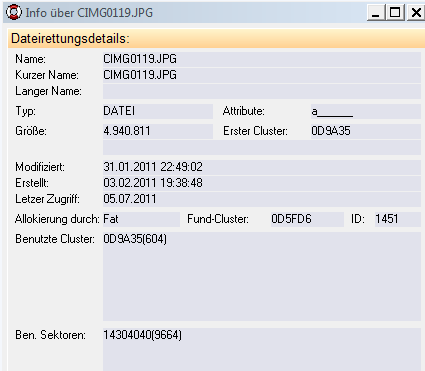Click Letzer Zugriff date 05.07.2011
This screenshot has width=425, height=371.
[x=130, y=199]
